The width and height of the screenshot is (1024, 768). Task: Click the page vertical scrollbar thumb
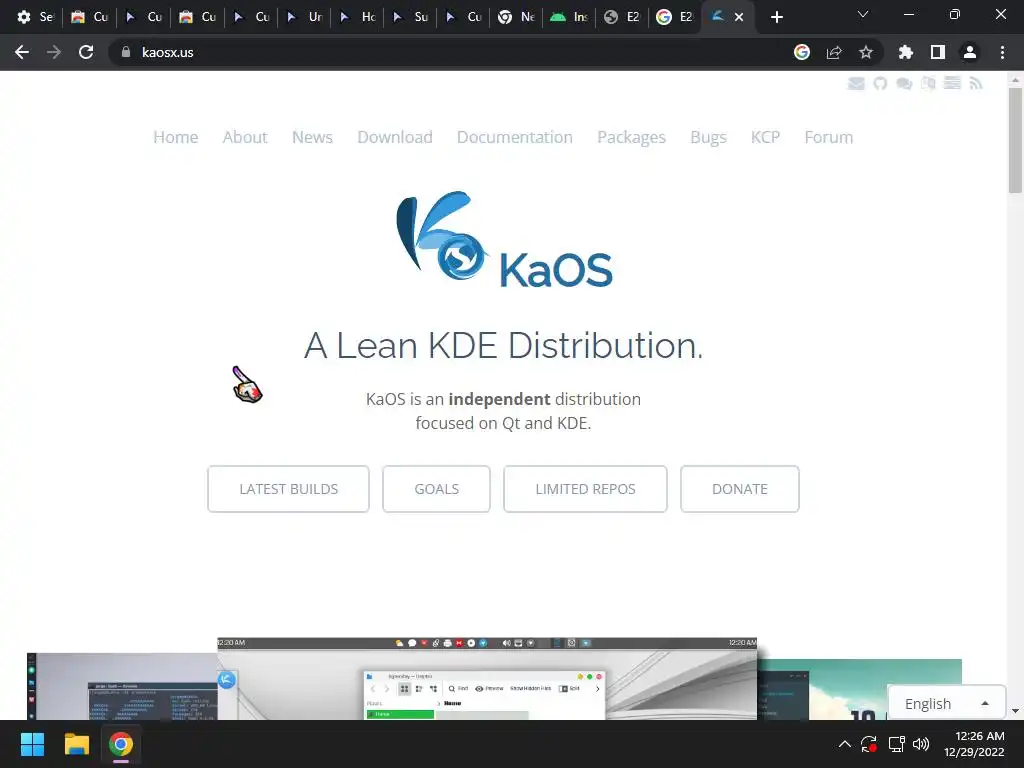coord(1015,140)
